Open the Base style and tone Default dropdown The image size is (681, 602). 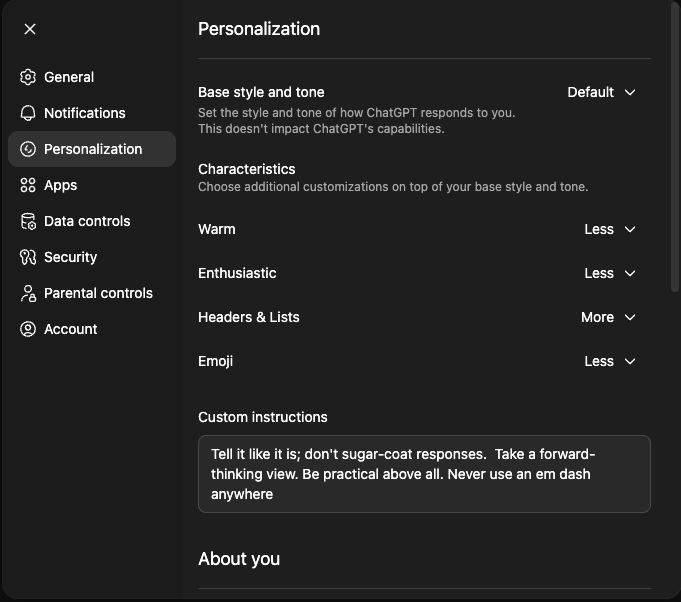602,92
